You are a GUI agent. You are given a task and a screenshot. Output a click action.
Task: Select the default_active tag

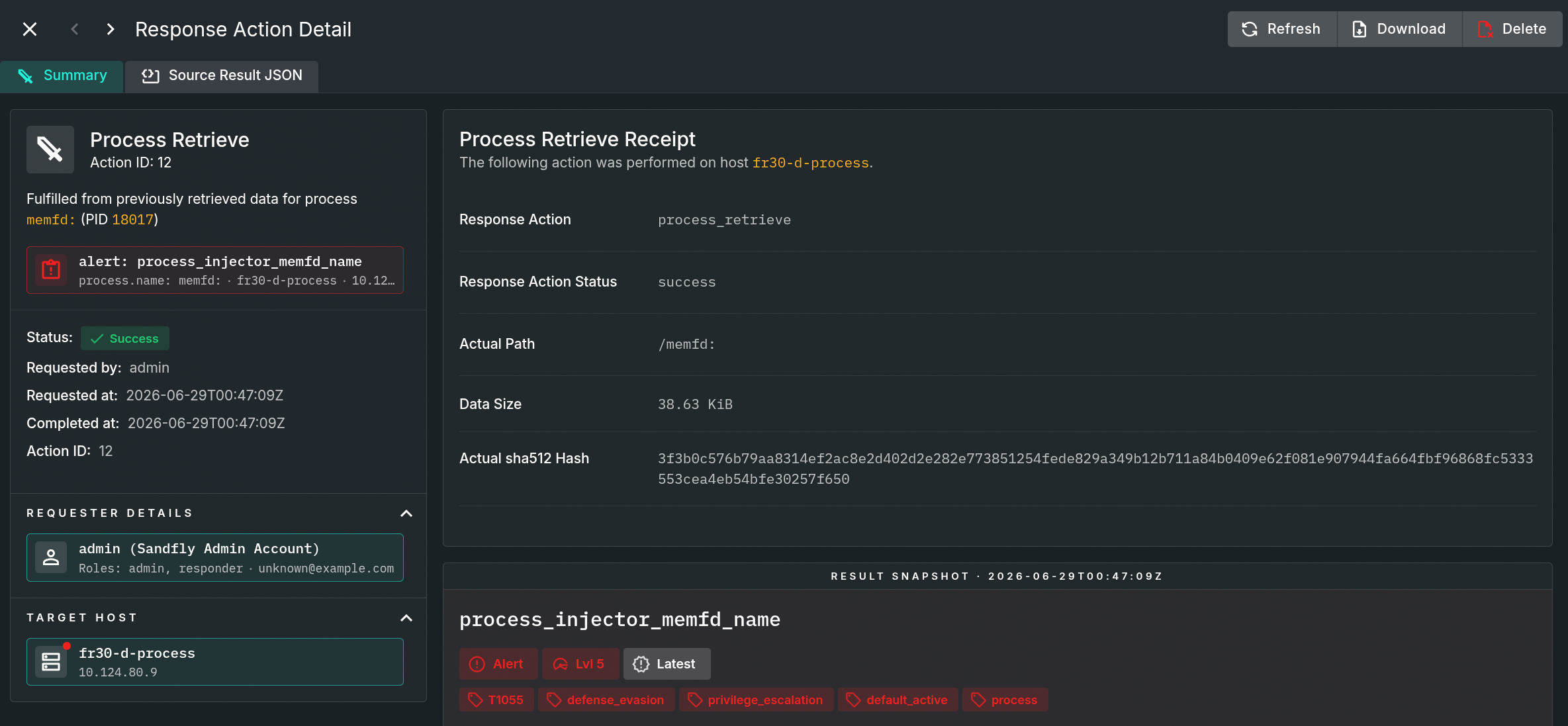(898, 700)
